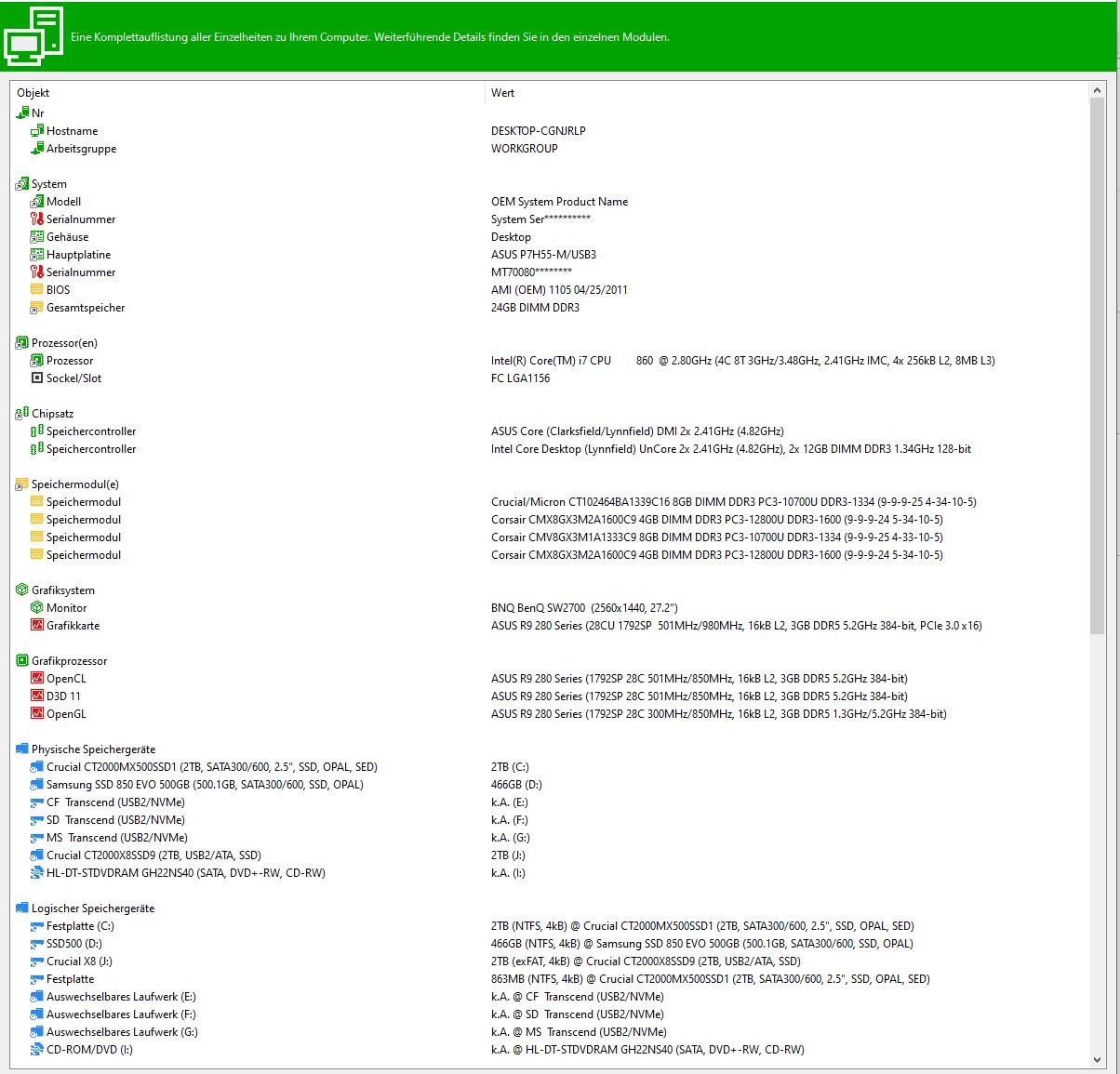Click the Festplatte (C:) drive icon
Screen dimensions: 1120x1074
pos(37,926)
